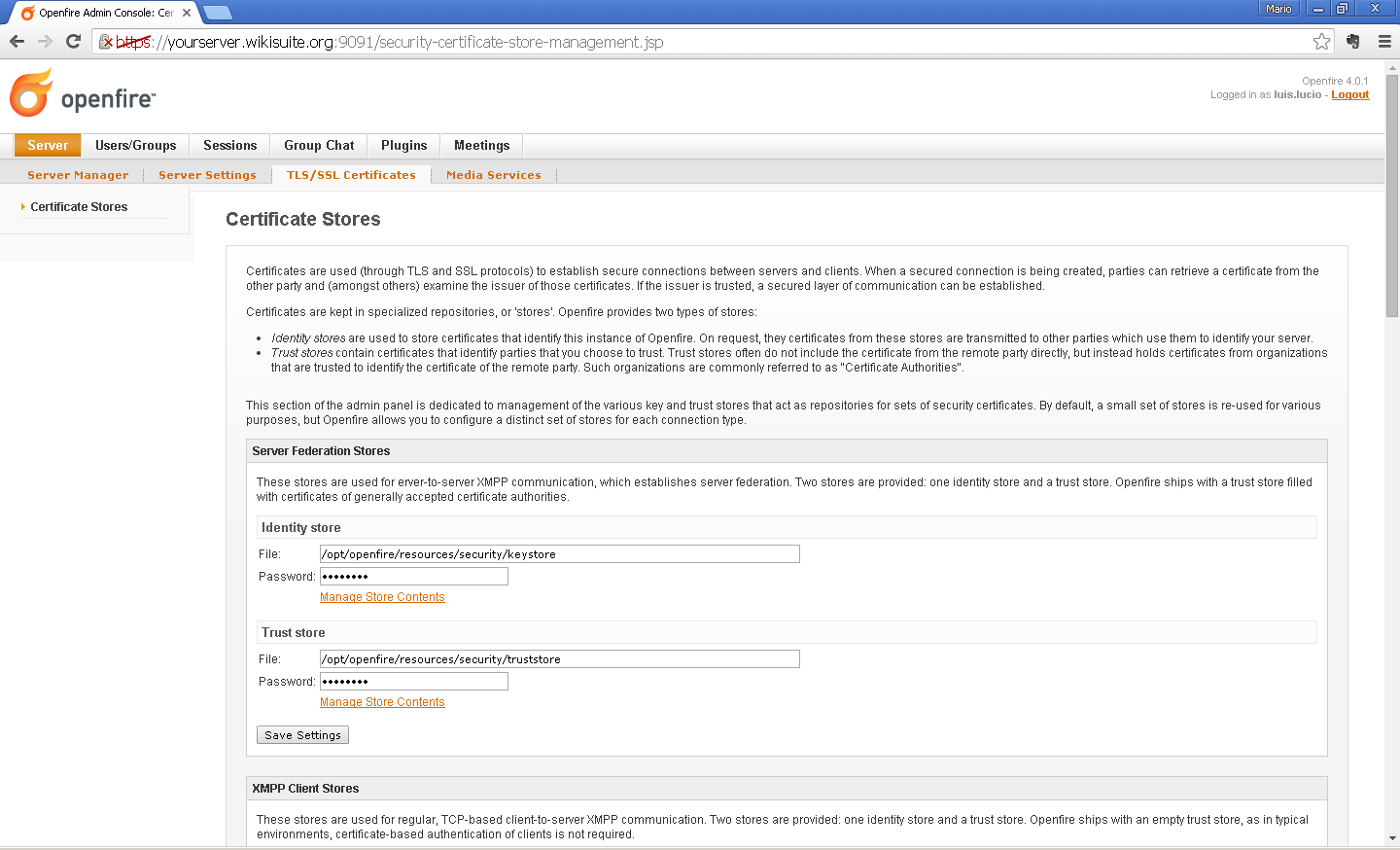The width and height of the screenshot is (1400, 850).
Task: Log out via the Logout link
Action: (1349, 94)
